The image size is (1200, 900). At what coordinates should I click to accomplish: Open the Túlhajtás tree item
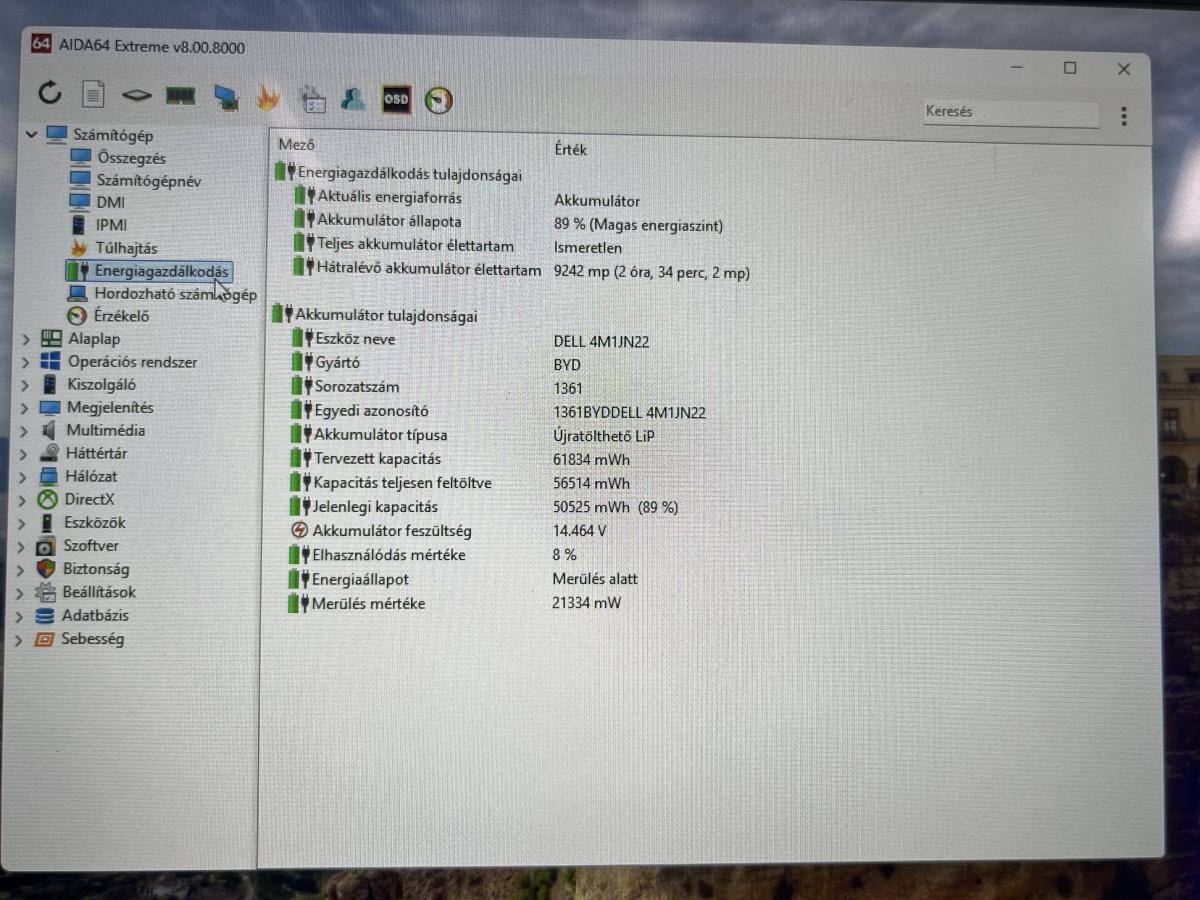(126, 248)
